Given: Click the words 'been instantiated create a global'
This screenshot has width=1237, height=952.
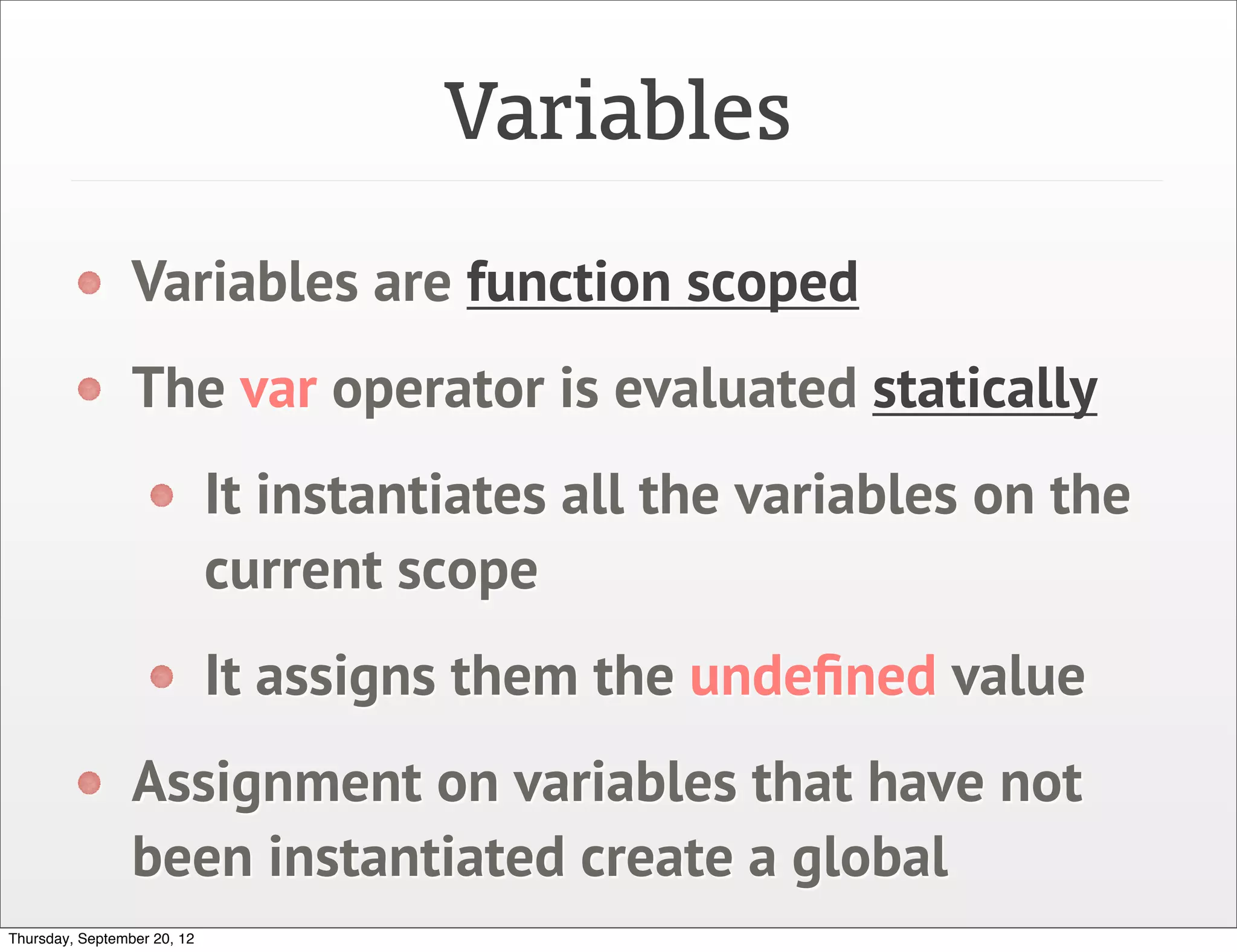Looking at the screenshot, I should point(540,858).
